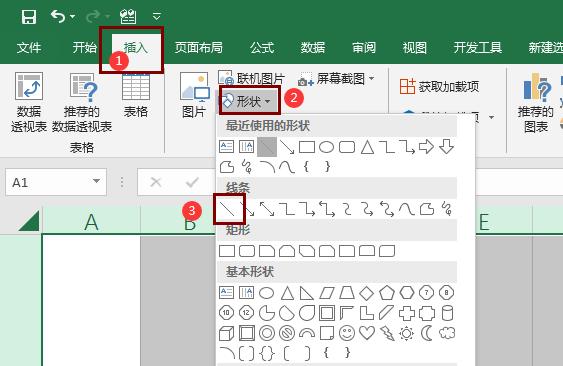Select the rounded rectangle in 矩形 section
Screen dimensions: 563x366
247,251
